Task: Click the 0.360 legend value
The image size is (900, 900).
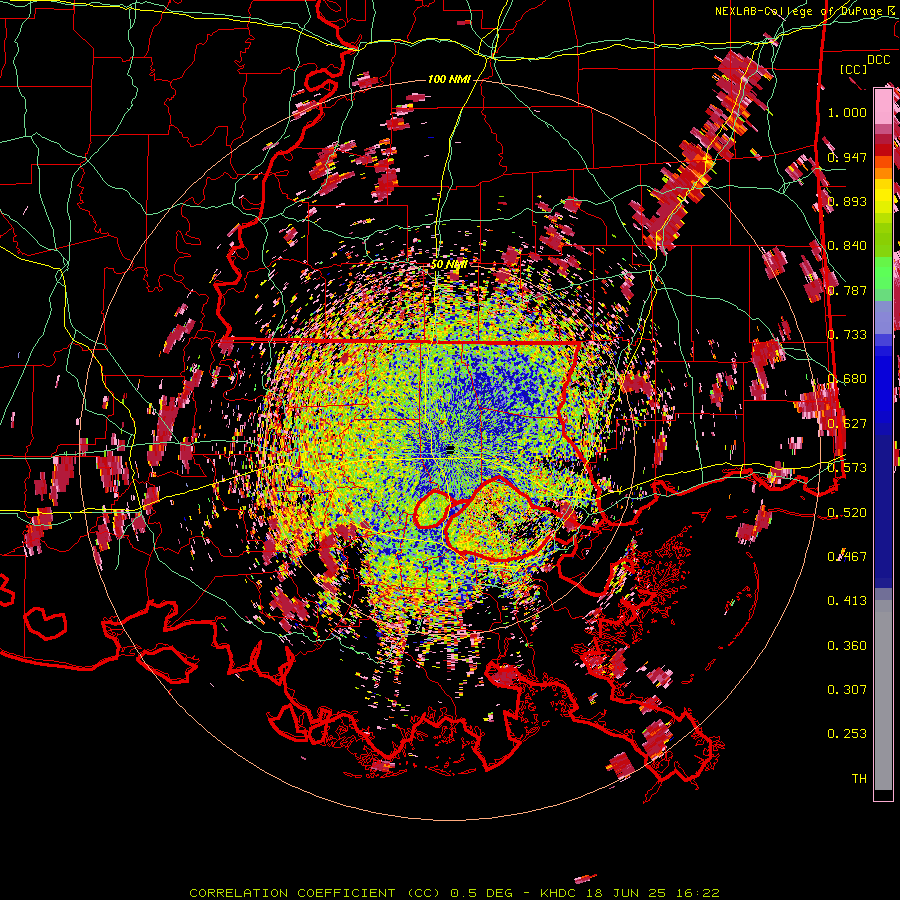Action: 847,646
